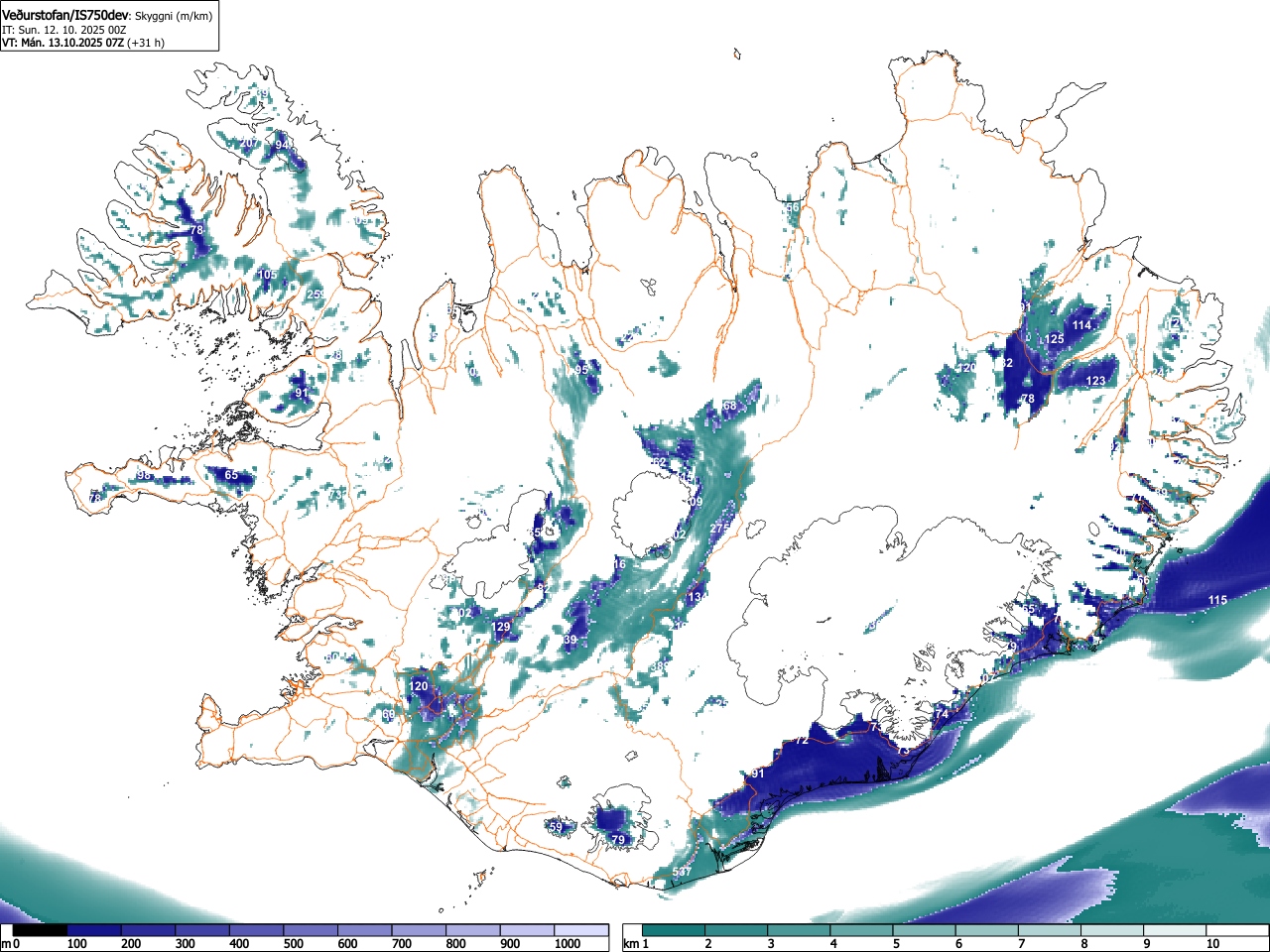Click the map value '275'
Image resolution: width=1270 pixels, height=952 pixels.
(x=718, y=530)
